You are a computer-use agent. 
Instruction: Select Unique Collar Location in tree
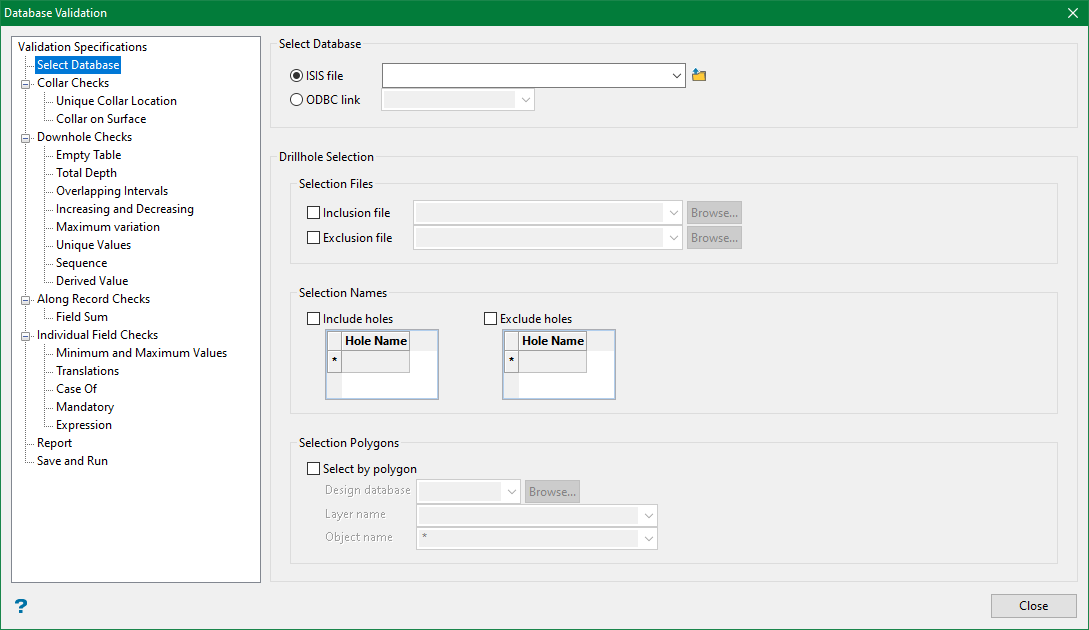tap(116, 101)
